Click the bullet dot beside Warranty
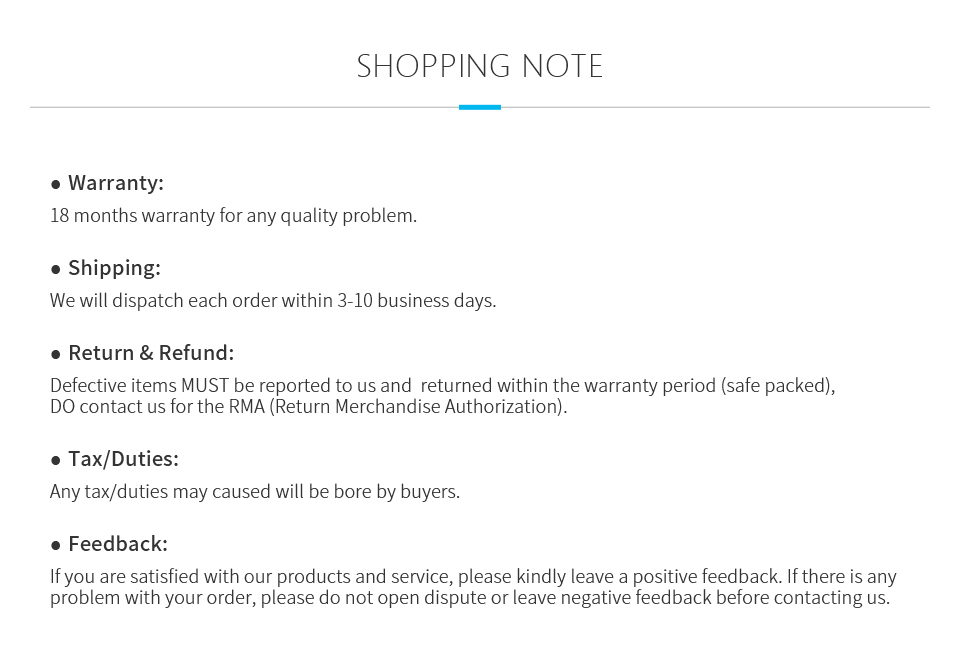 56,184
